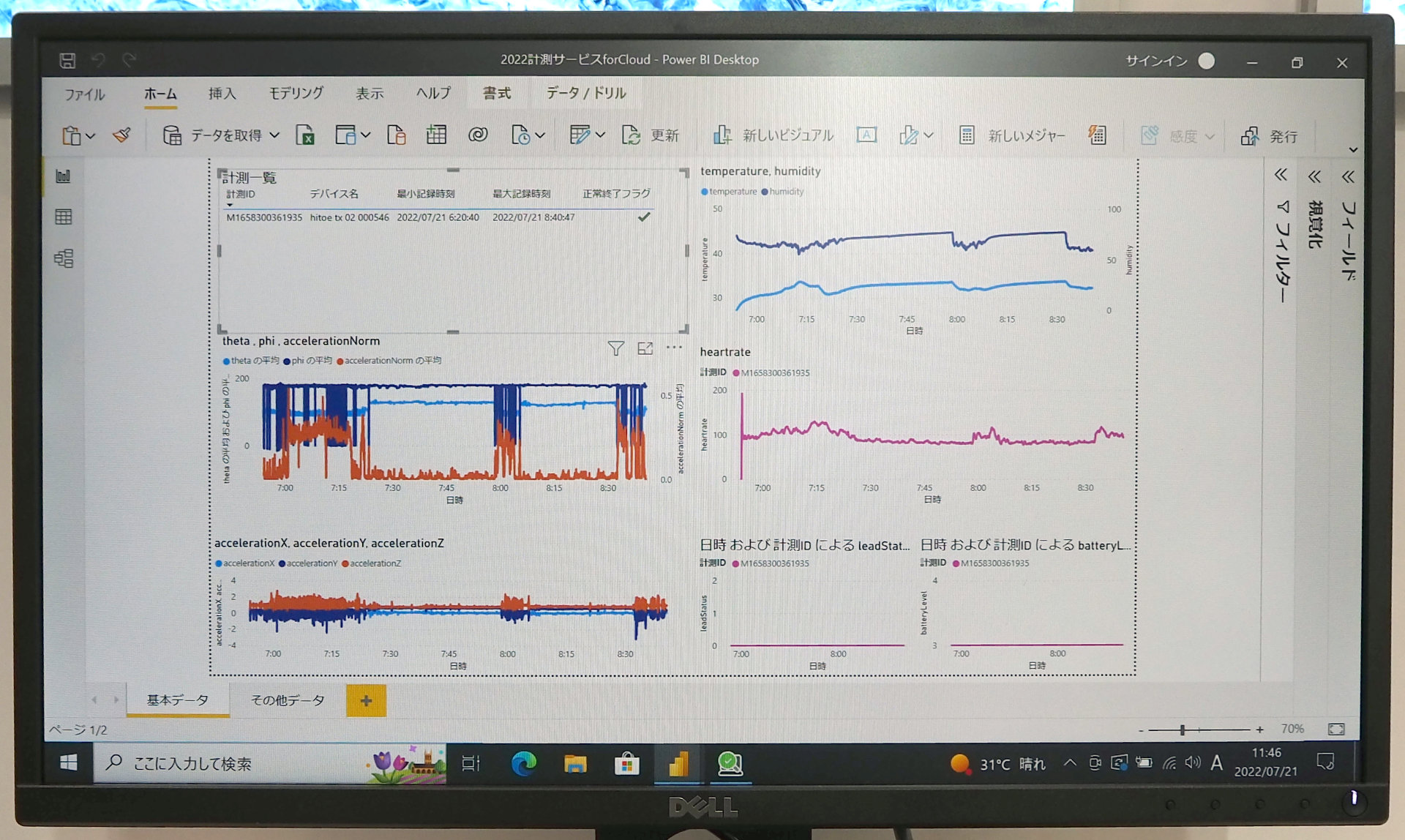This screenshot has height=840, width=1405.
Task: Click the Dataverse swirl icon
Action: [x=478, y=135]
